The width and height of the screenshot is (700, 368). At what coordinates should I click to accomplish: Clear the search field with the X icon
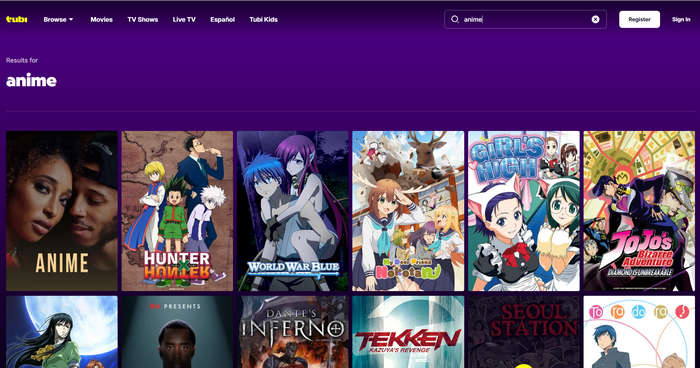coord(595,19)
